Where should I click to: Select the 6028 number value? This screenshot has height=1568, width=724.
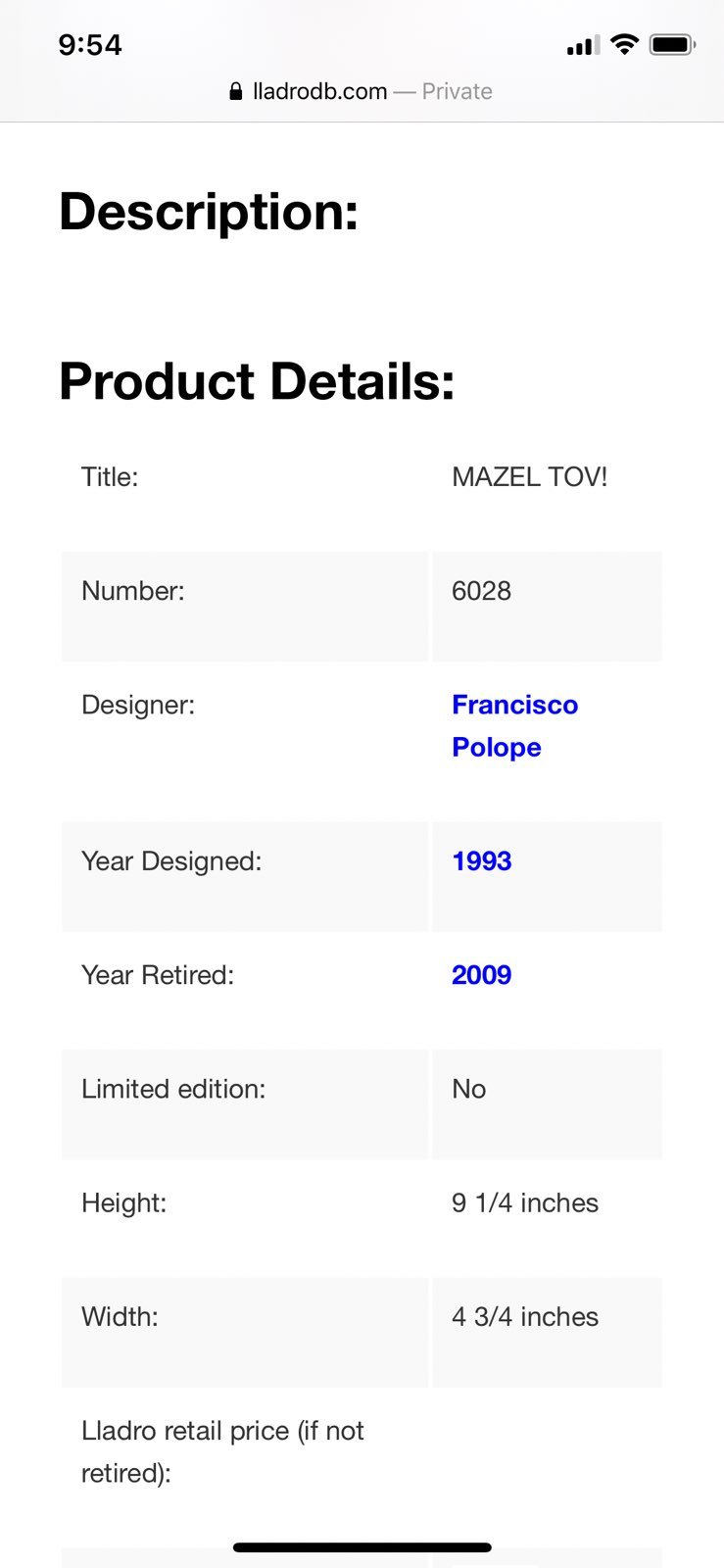(x=481, y=591)
